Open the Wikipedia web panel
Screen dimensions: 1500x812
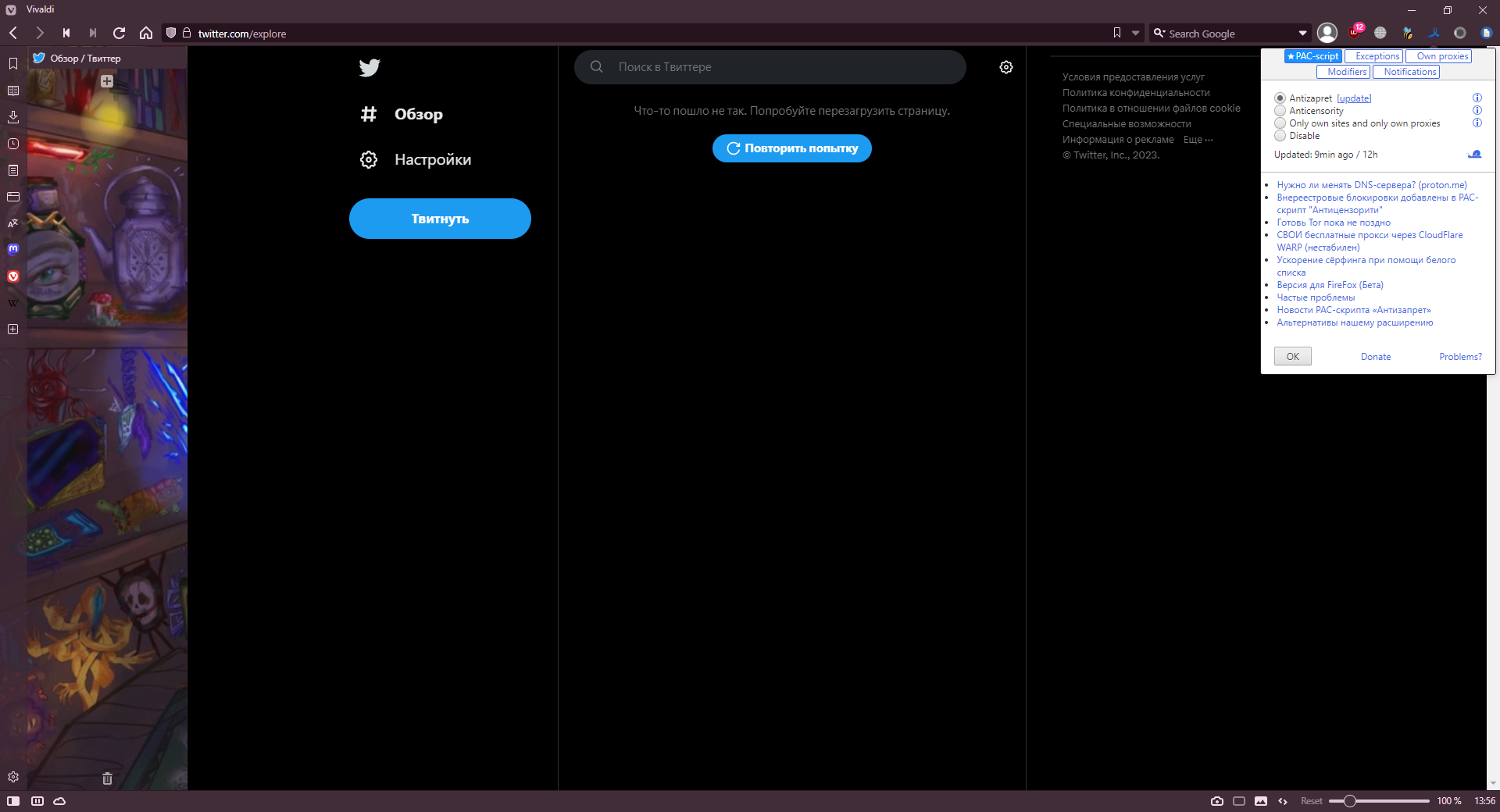(x=12, y=303)
